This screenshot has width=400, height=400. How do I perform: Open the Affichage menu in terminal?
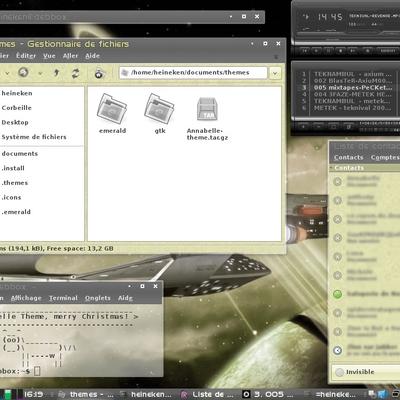tap(26, 298)
